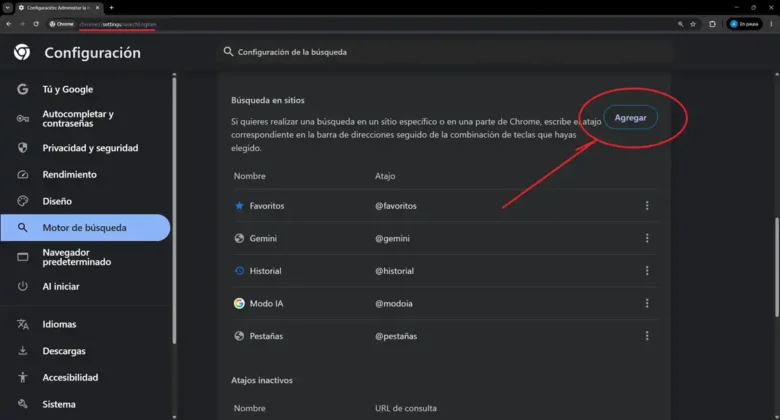Open the three-dot menu for Modo IA

(x=647, y=304)
